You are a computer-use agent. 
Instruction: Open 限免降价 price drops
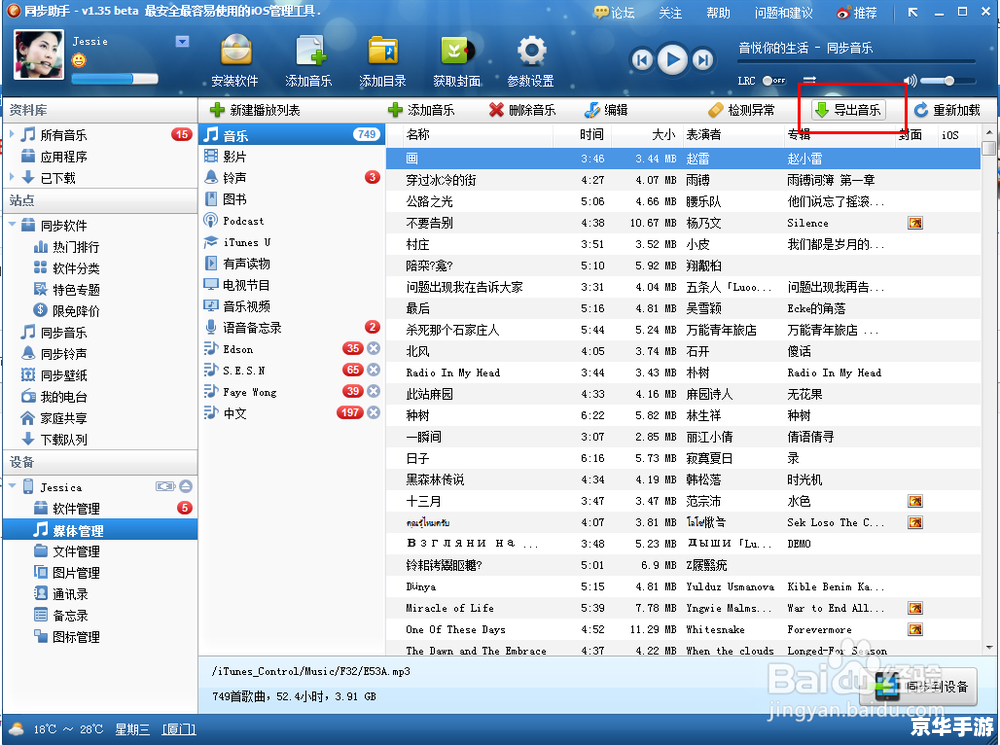pyautogui.click(x=66, y=311)
